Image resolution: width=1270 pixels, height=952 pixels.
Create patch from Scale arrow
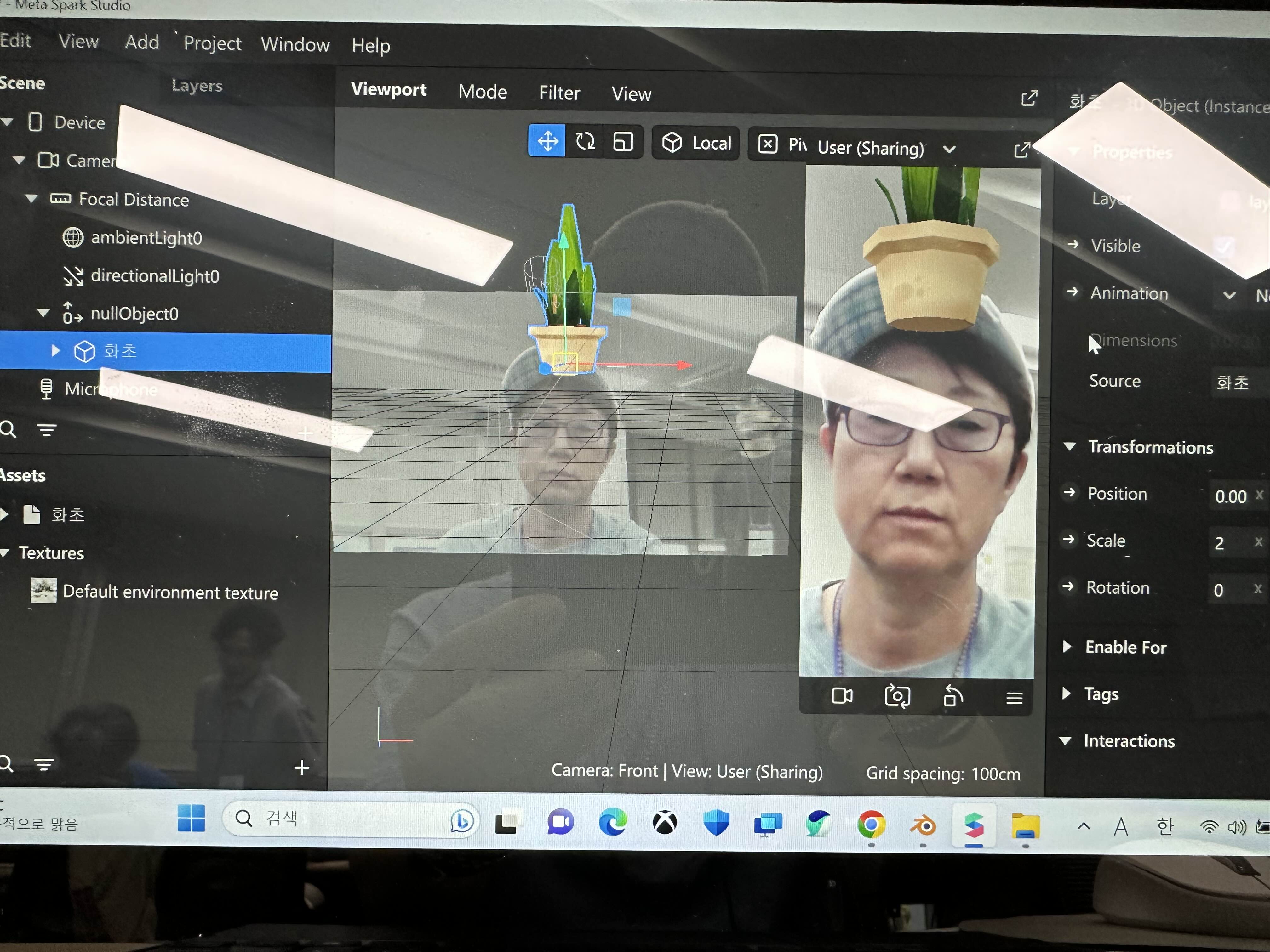[1068, 539]
